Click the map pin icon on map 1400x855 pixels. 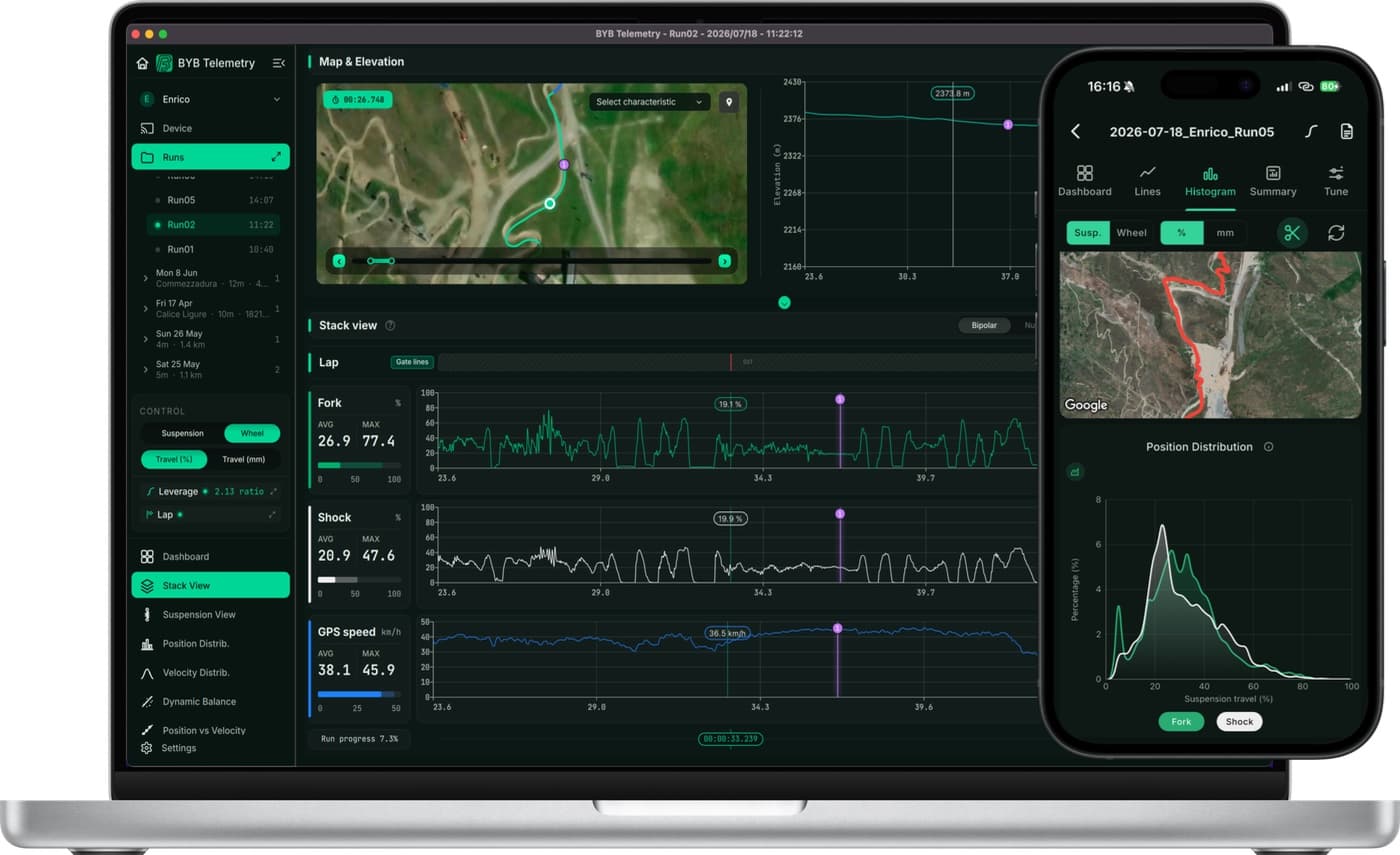729,102
